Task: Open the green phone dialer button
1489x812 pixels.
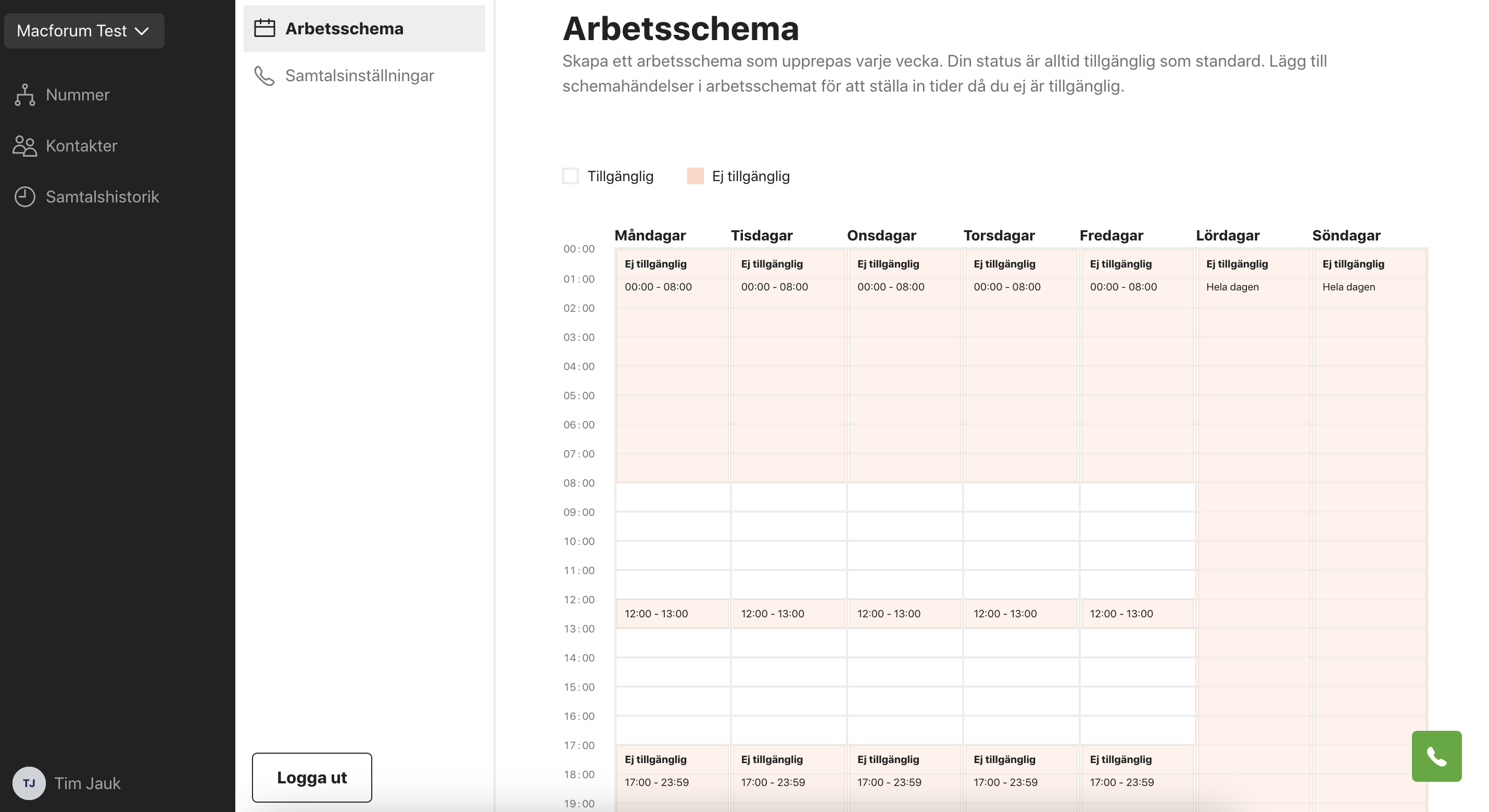Action: click(1436, 756)
